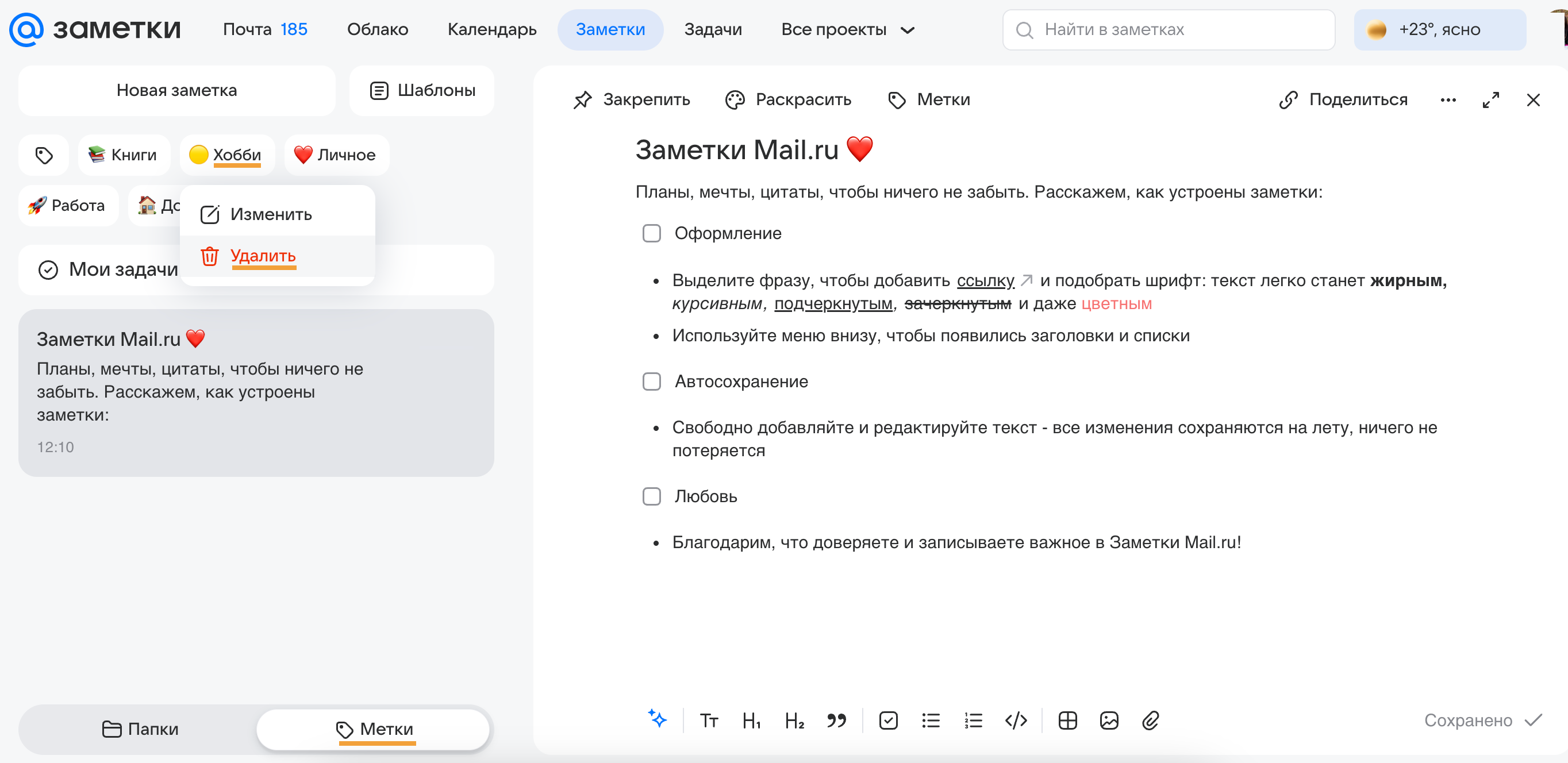This screenshot has height=763, width=1568.
Task: Insert a quote block
Action: point(837,720)
